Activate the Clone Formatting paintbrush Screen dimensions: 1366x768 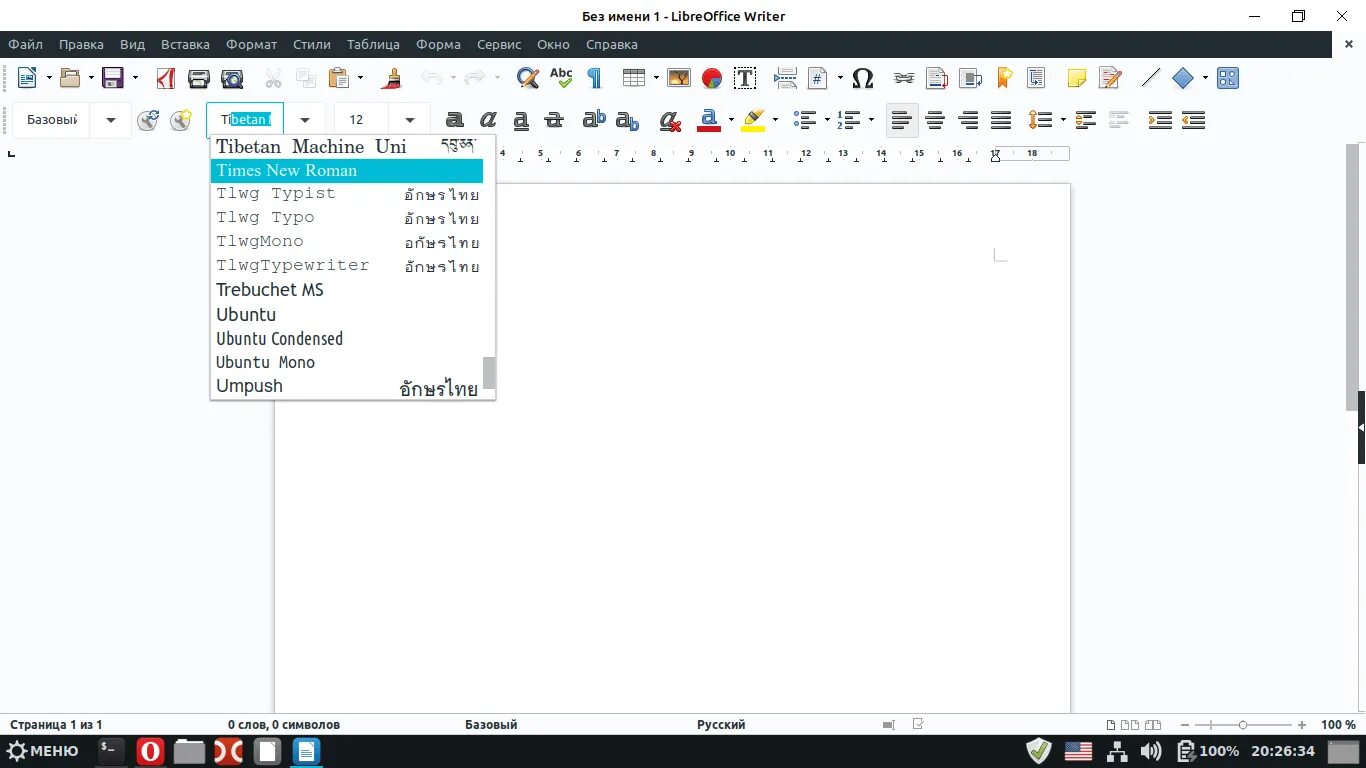point(393,78)
